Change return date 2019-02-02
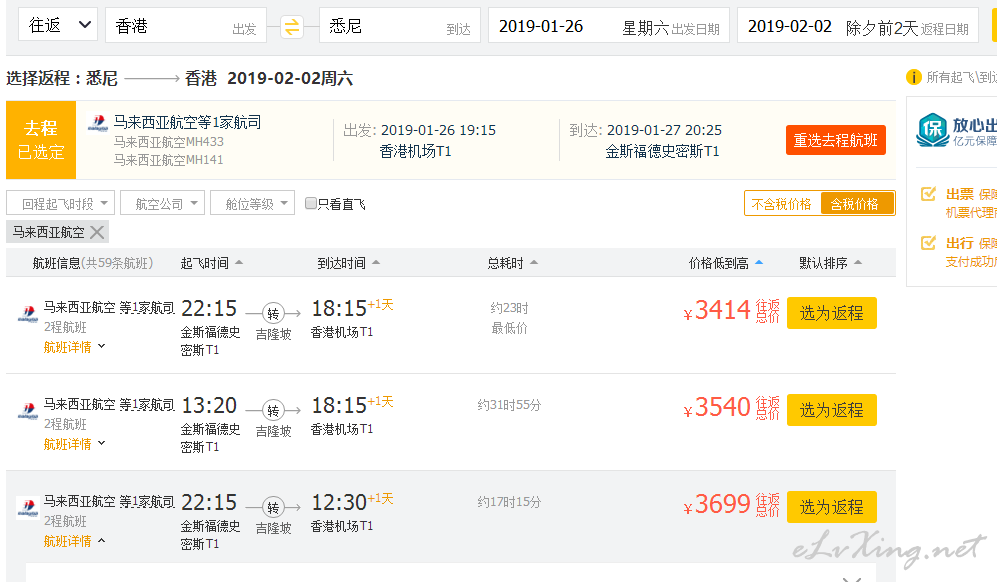This screenshot has width=997, height=582. (x=858, y=26)
